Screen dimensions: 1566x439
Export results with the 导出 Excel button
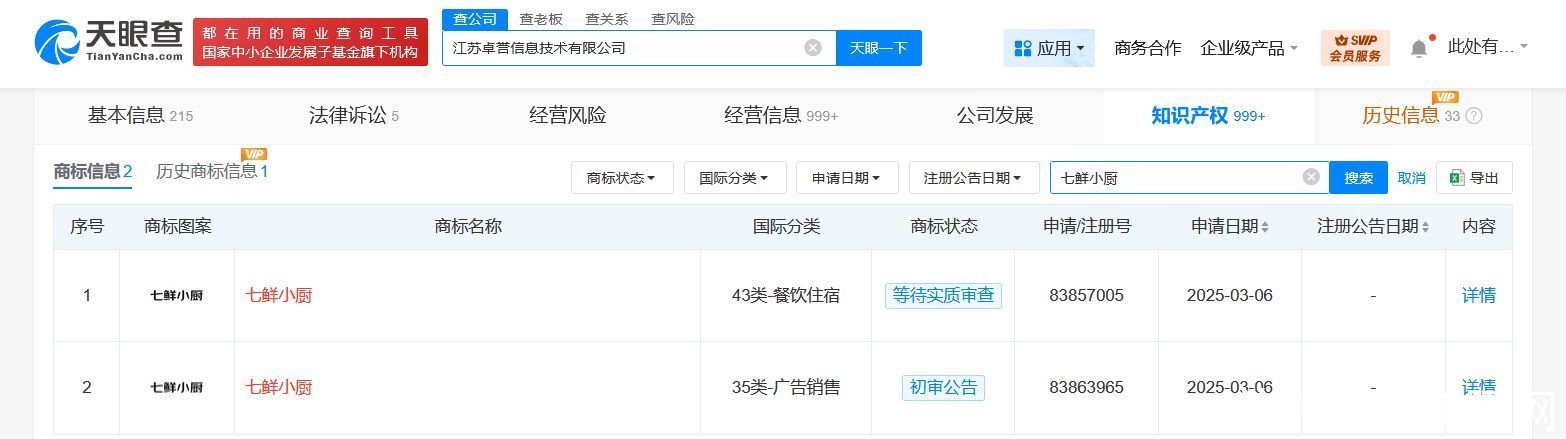point(1474,178)
